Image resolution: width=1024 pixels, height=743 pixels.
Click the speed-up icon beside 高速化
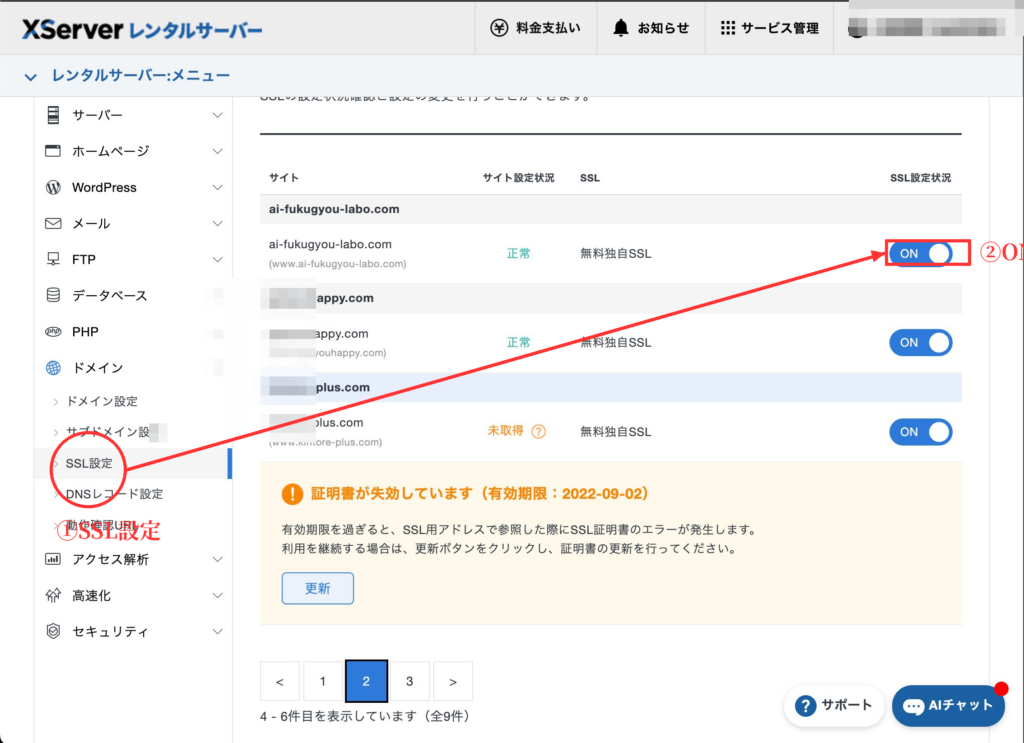pos(53,595)
